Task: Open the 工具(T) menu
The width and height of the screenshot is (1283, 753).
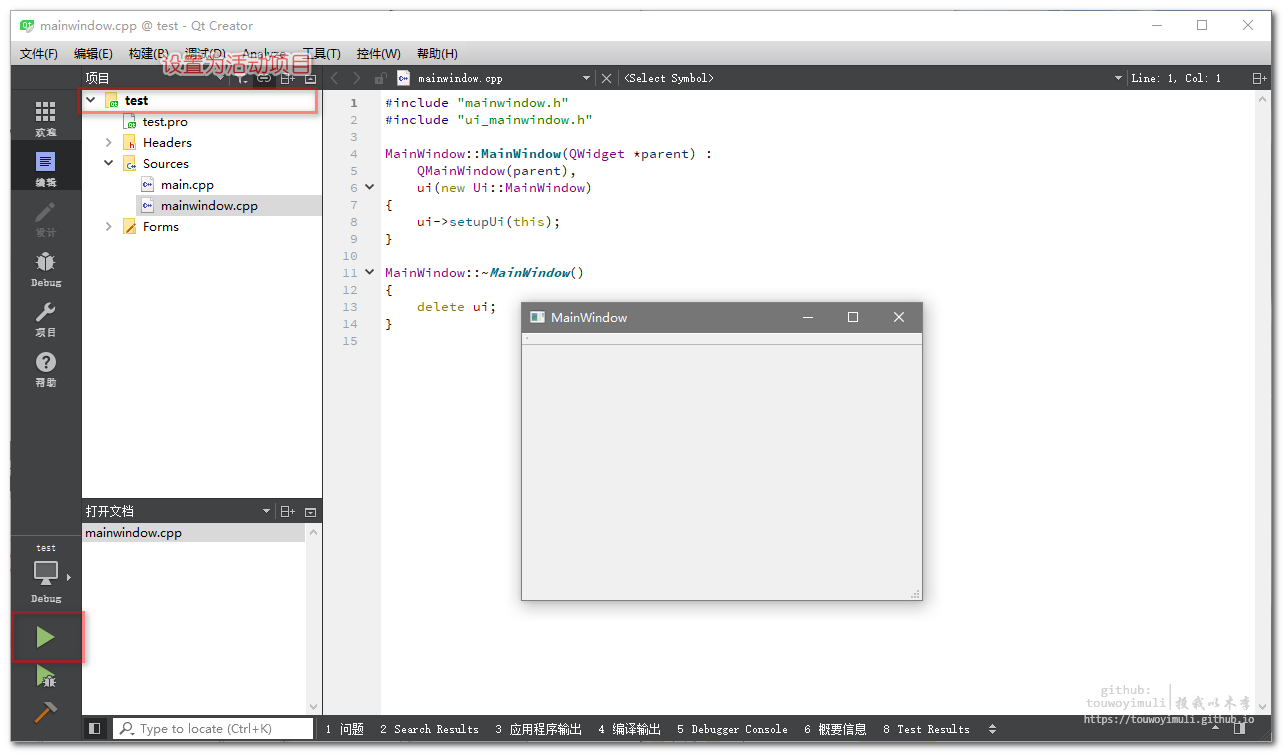Action: pos(321,54)
